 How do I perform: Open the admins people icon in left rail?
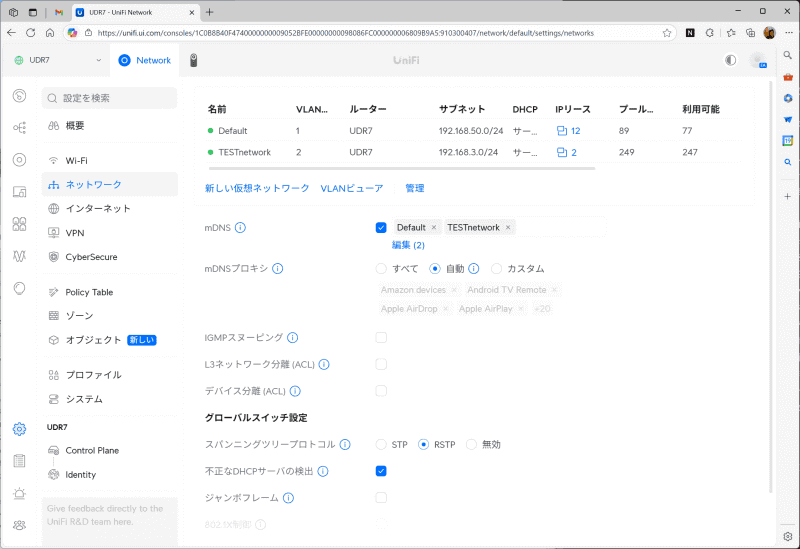pos(19,525)
